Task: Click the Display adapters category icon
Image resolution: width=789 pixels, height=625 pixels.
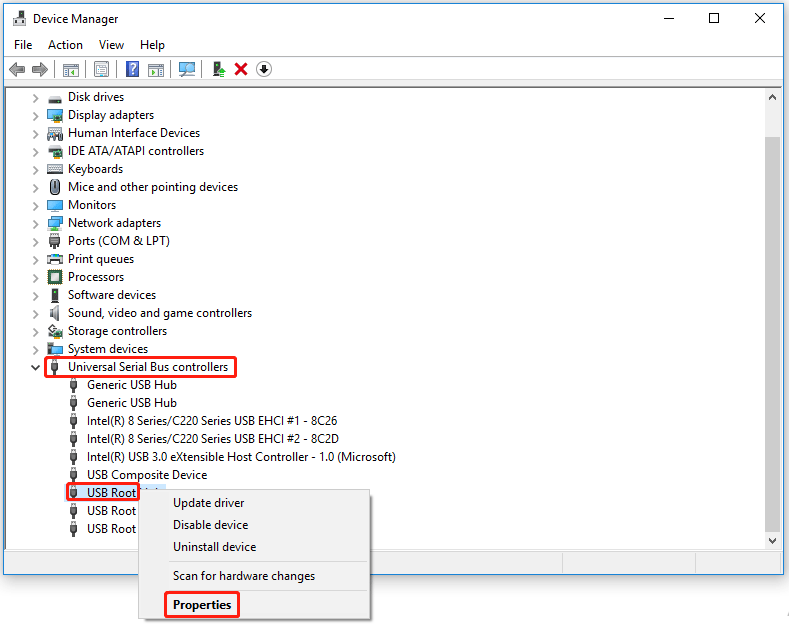Action: click(x=55, y=115)
